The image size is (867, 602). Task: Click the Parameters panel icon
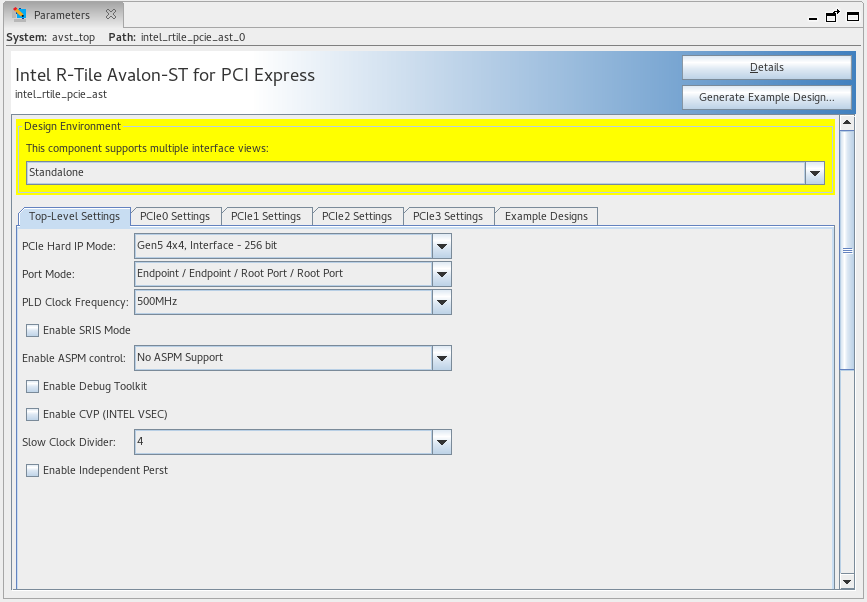[19, 15]
